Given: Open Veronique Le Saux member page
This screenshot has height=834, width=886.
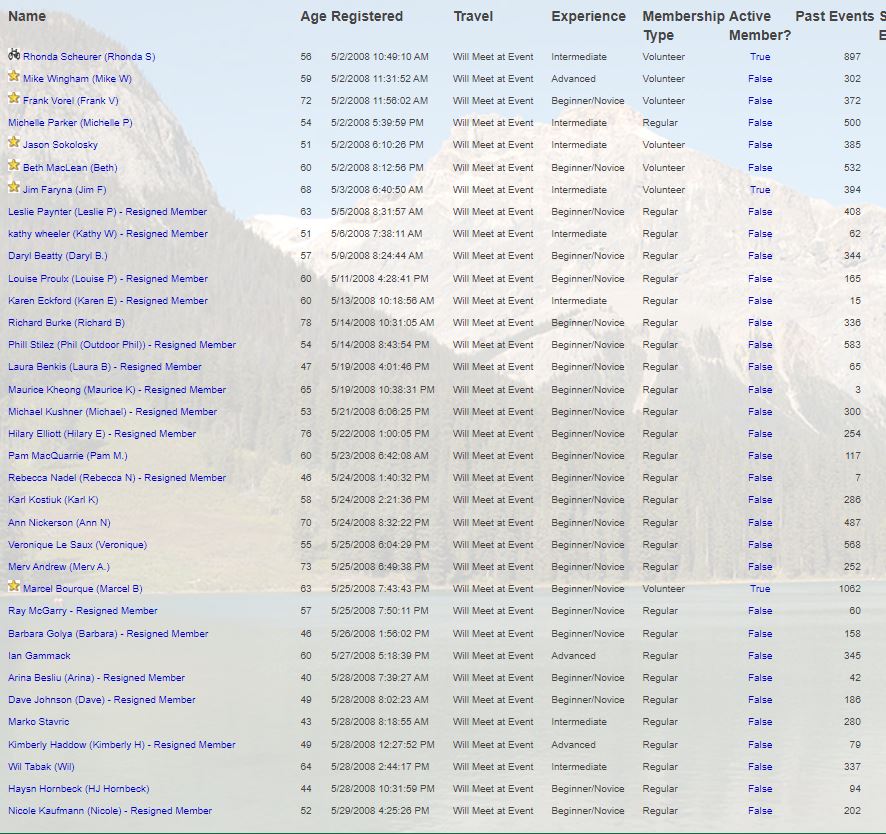Looking at the screenshot, I should click(x=77, y=545).
